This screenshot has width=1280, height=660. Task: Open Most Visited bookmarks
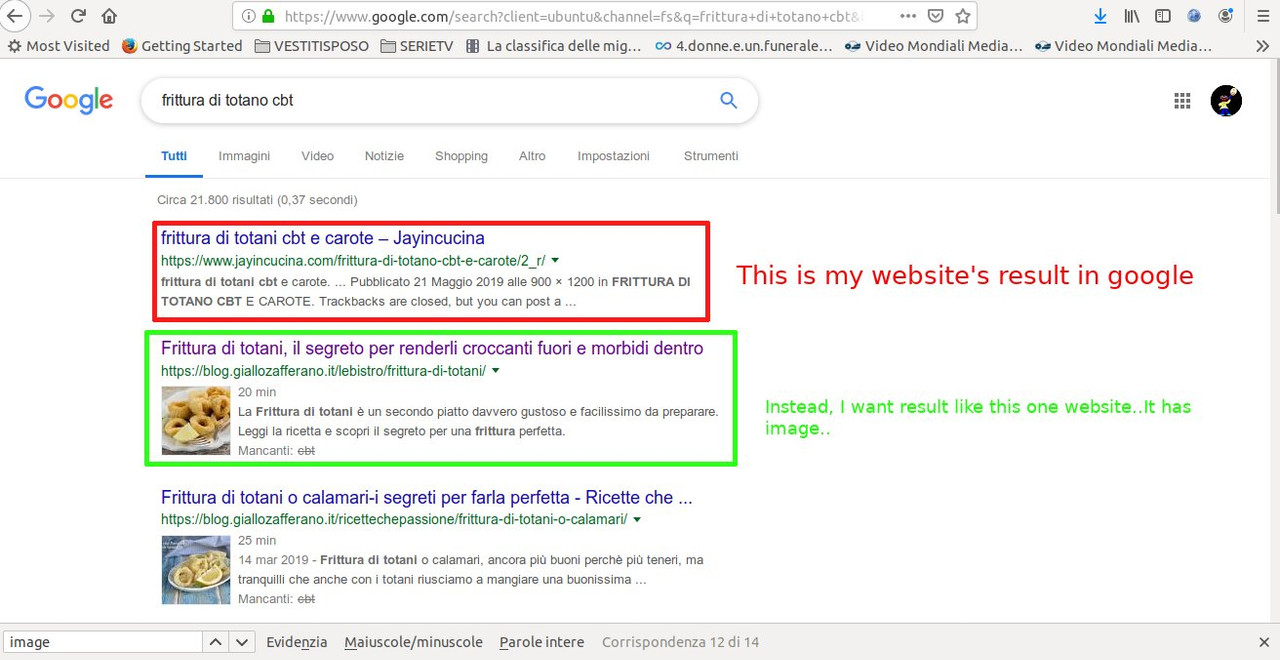[59, 46]
